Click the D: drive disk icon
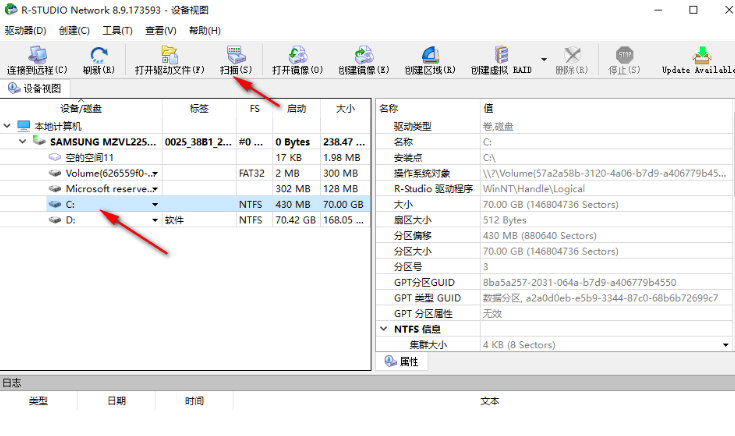735x436 pixels. 55,220
